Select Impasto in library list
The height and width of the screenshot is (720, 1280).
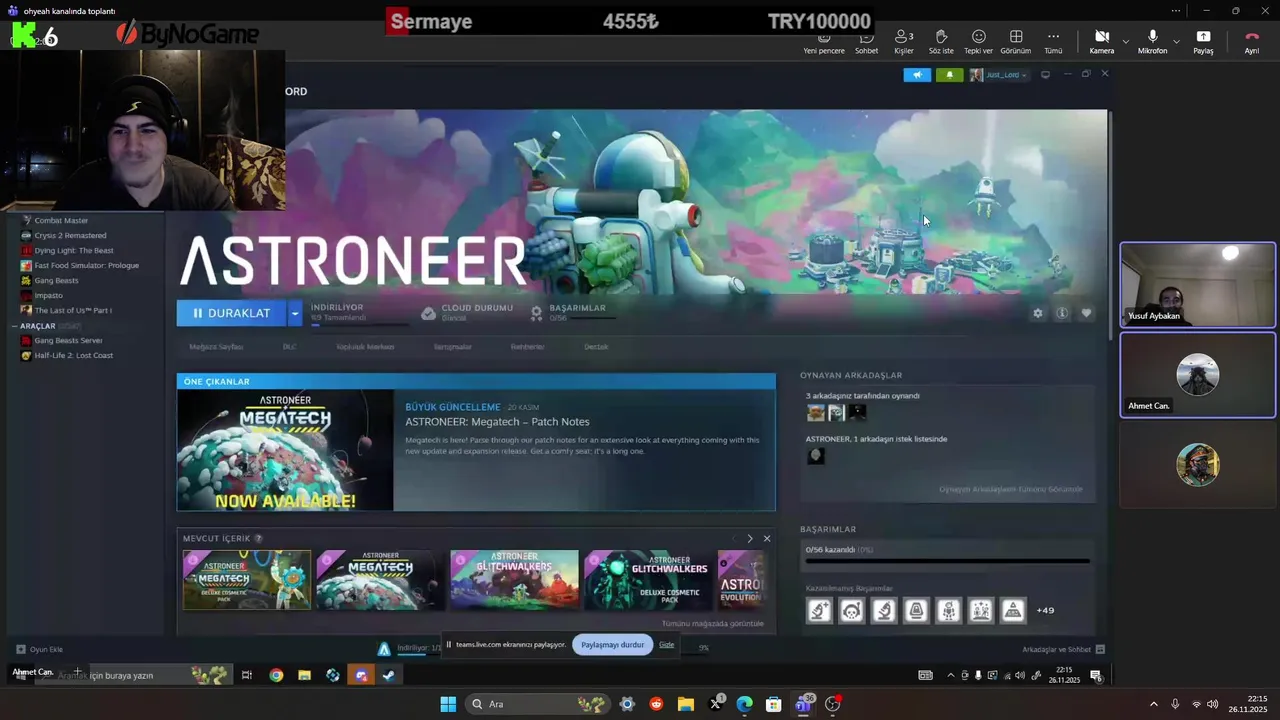click(48, 295)
